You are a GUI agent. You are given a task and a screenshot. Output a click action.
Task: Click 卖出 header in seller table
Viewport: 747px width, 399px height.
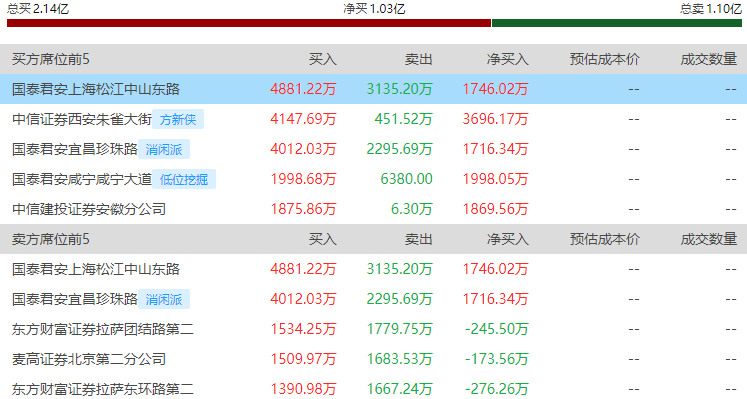click(419, 239)
